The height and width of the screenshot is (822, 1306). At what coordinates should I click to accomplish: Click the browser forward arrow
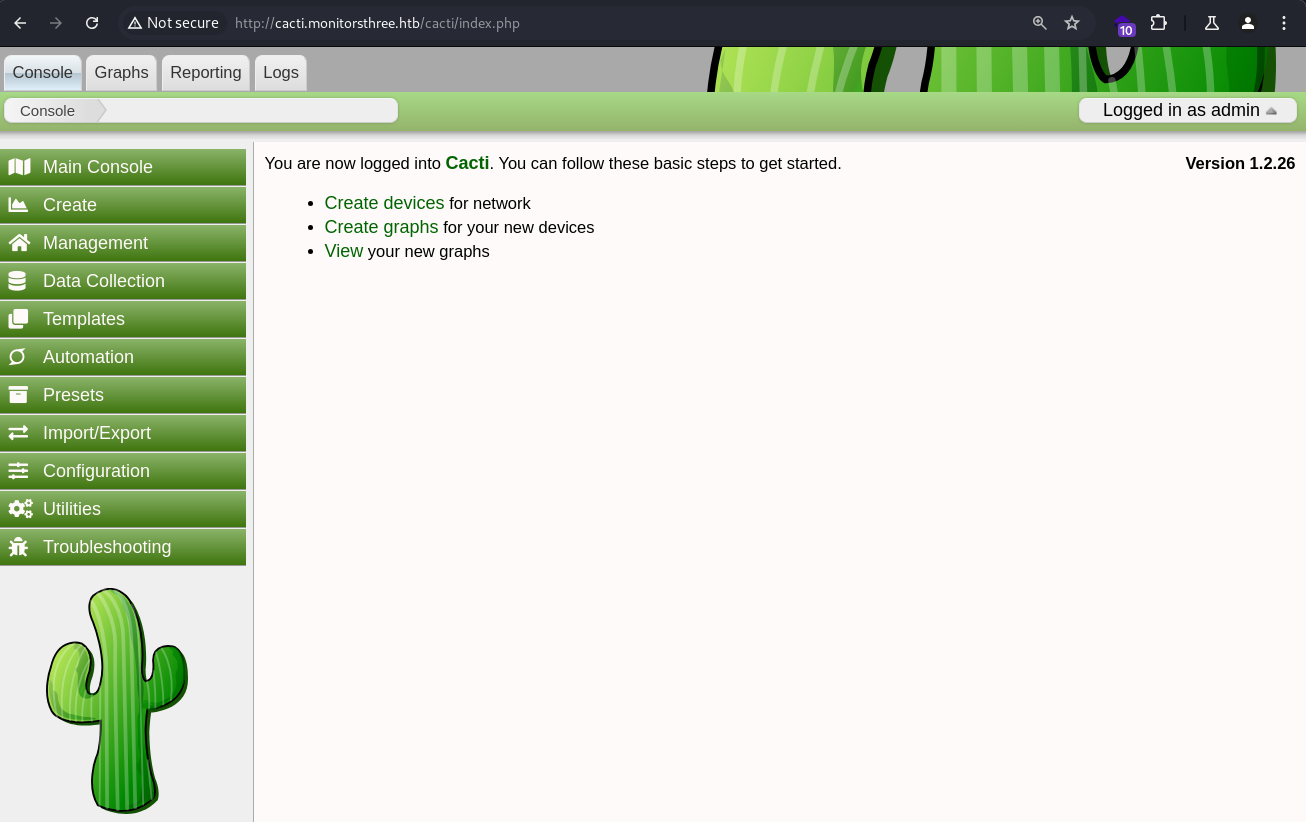tap(56, 23)
